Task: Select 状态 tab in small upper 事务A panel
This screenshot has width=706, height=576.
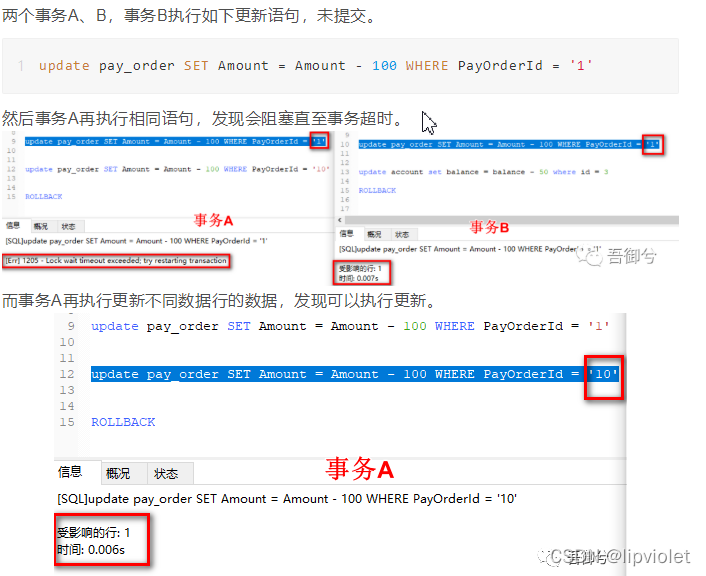Action: coord(68,226)
